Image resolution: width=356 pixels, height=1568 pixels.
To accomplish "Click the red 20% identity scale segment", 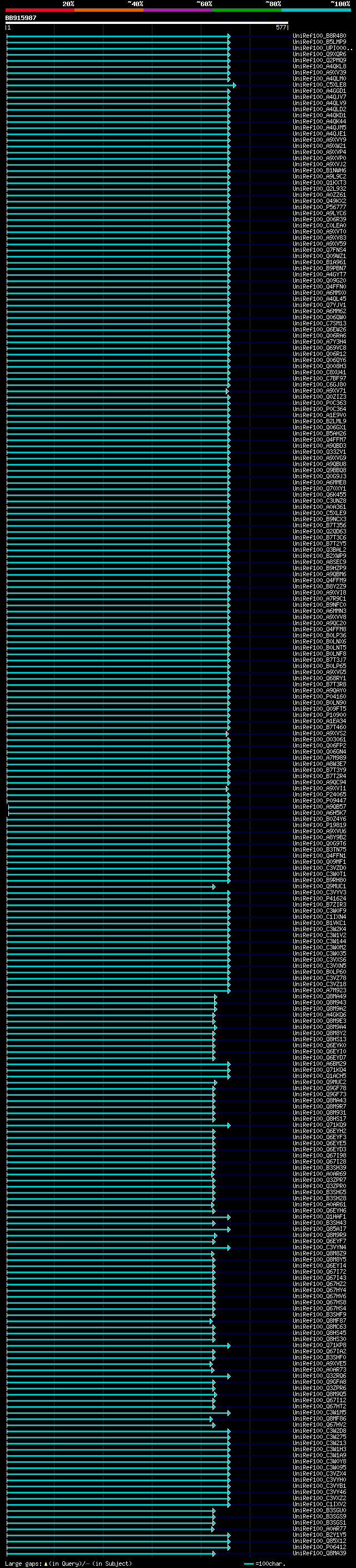I will tap(39, 10).
